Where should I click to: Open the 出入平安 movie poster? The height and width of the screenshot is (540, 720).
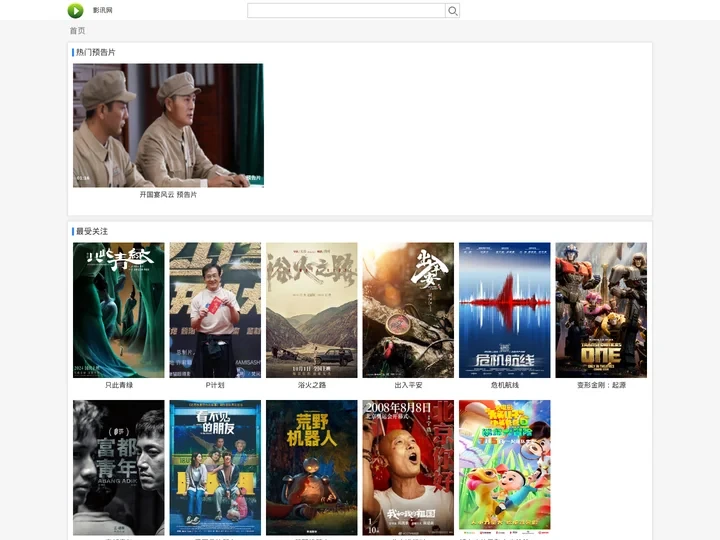pos(408,310)
